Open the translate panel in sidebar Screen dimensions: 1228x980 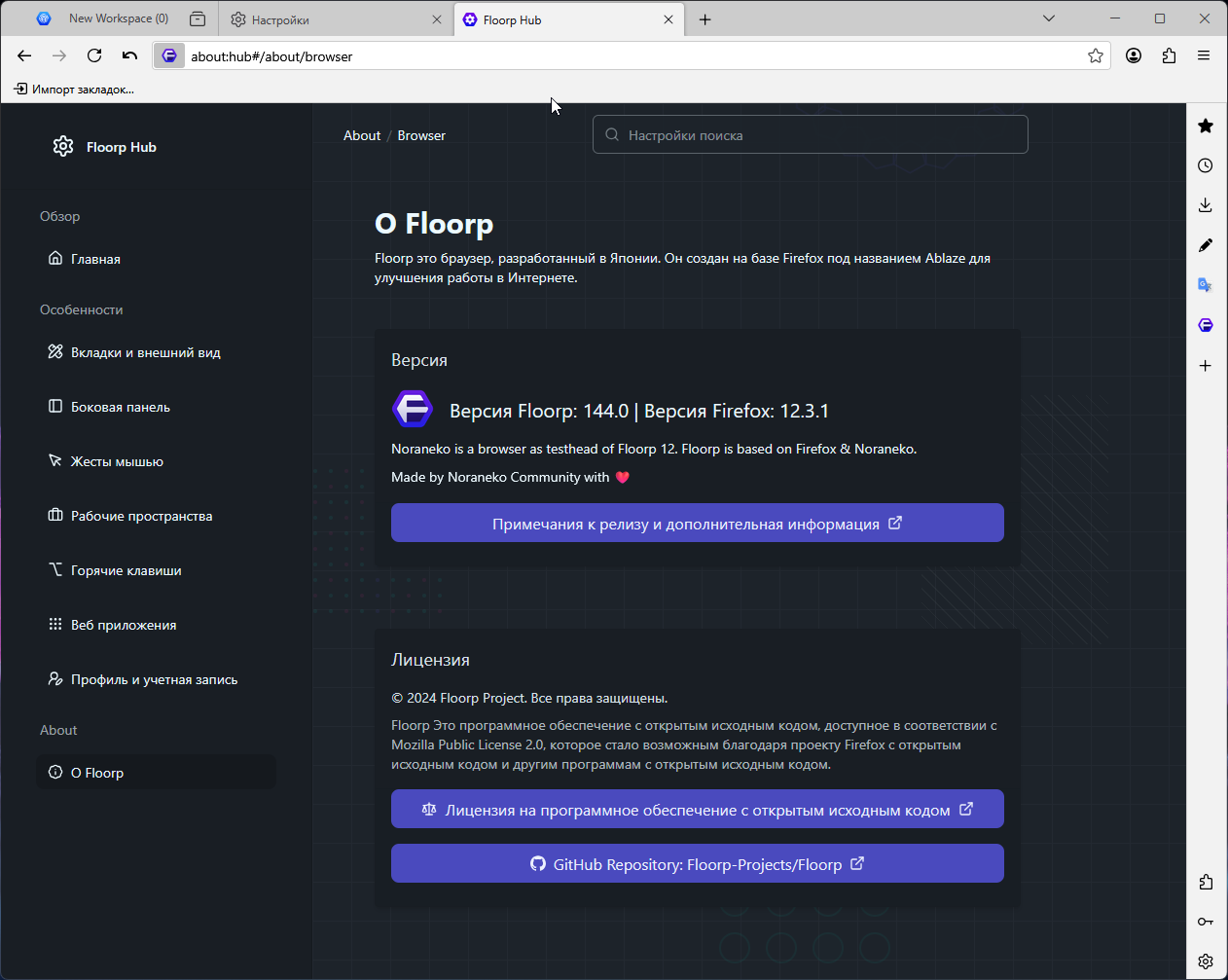[x=1206, y=285]
